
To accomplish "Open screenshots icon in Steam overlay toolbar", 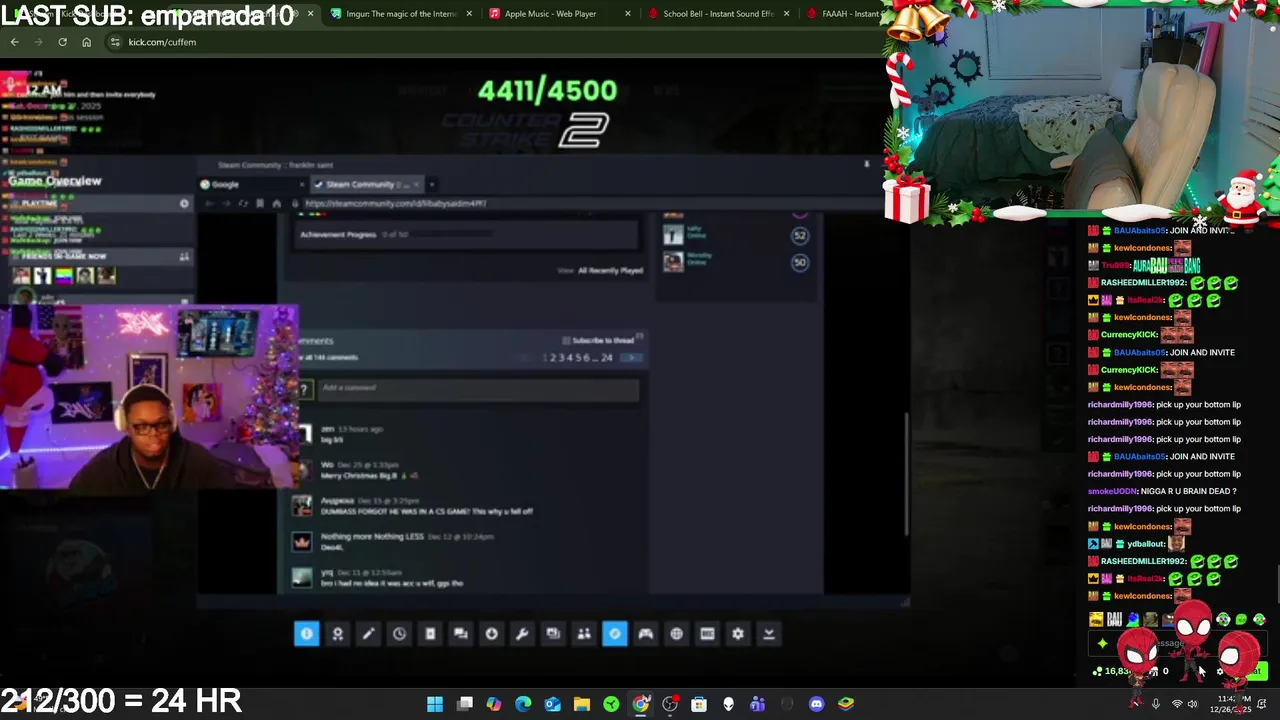I will pos(553,633).
